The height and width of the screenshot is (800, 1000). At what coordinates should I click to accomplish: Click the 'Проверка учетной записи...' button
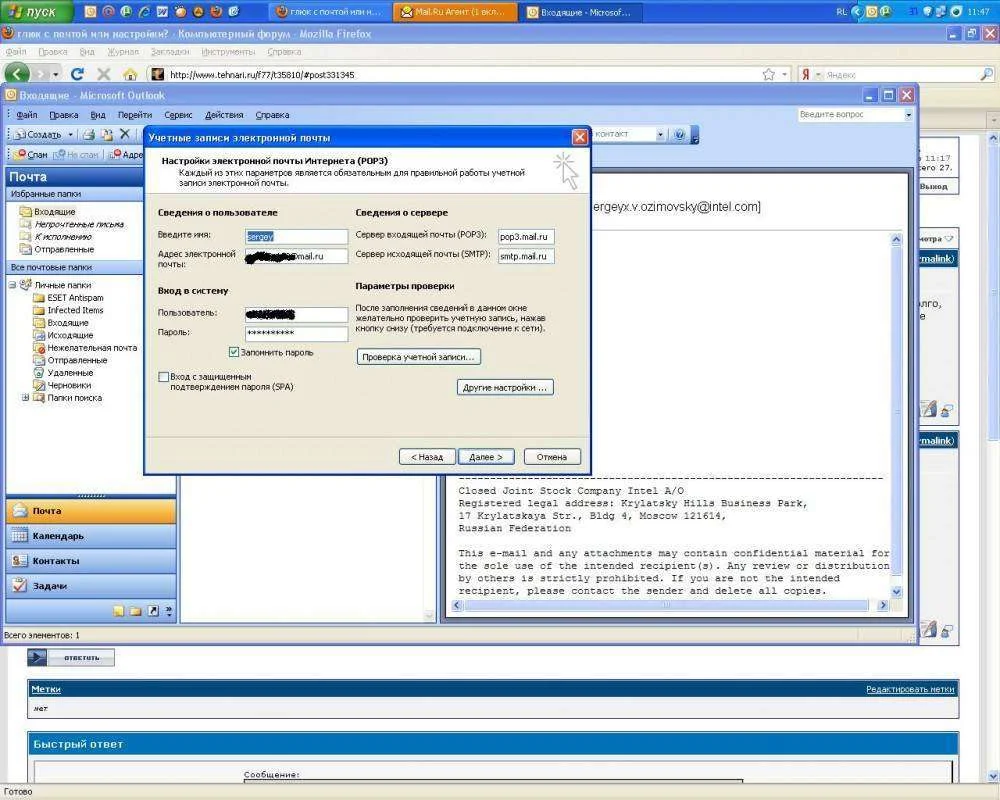click(x=419, y=357)
